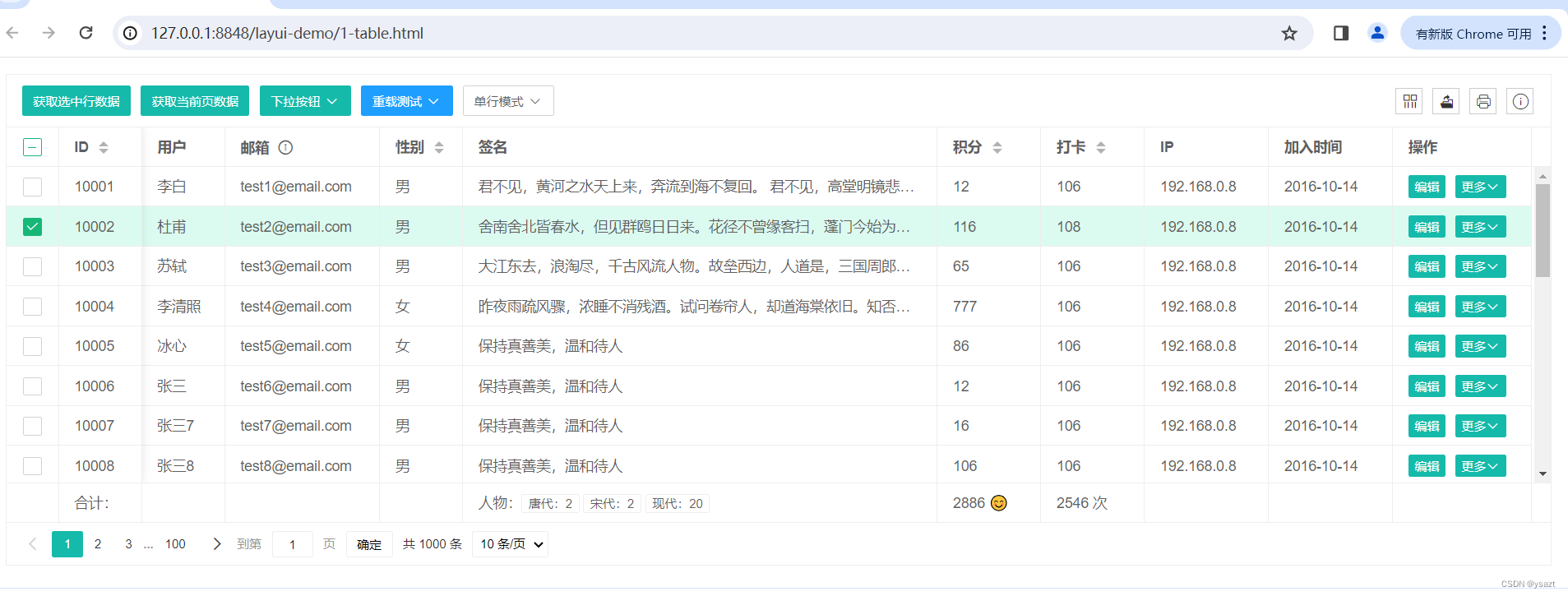Click the browser address bar URL
Screen dimensions: 1568x596
pyautogui.click(x=287, y=33)
